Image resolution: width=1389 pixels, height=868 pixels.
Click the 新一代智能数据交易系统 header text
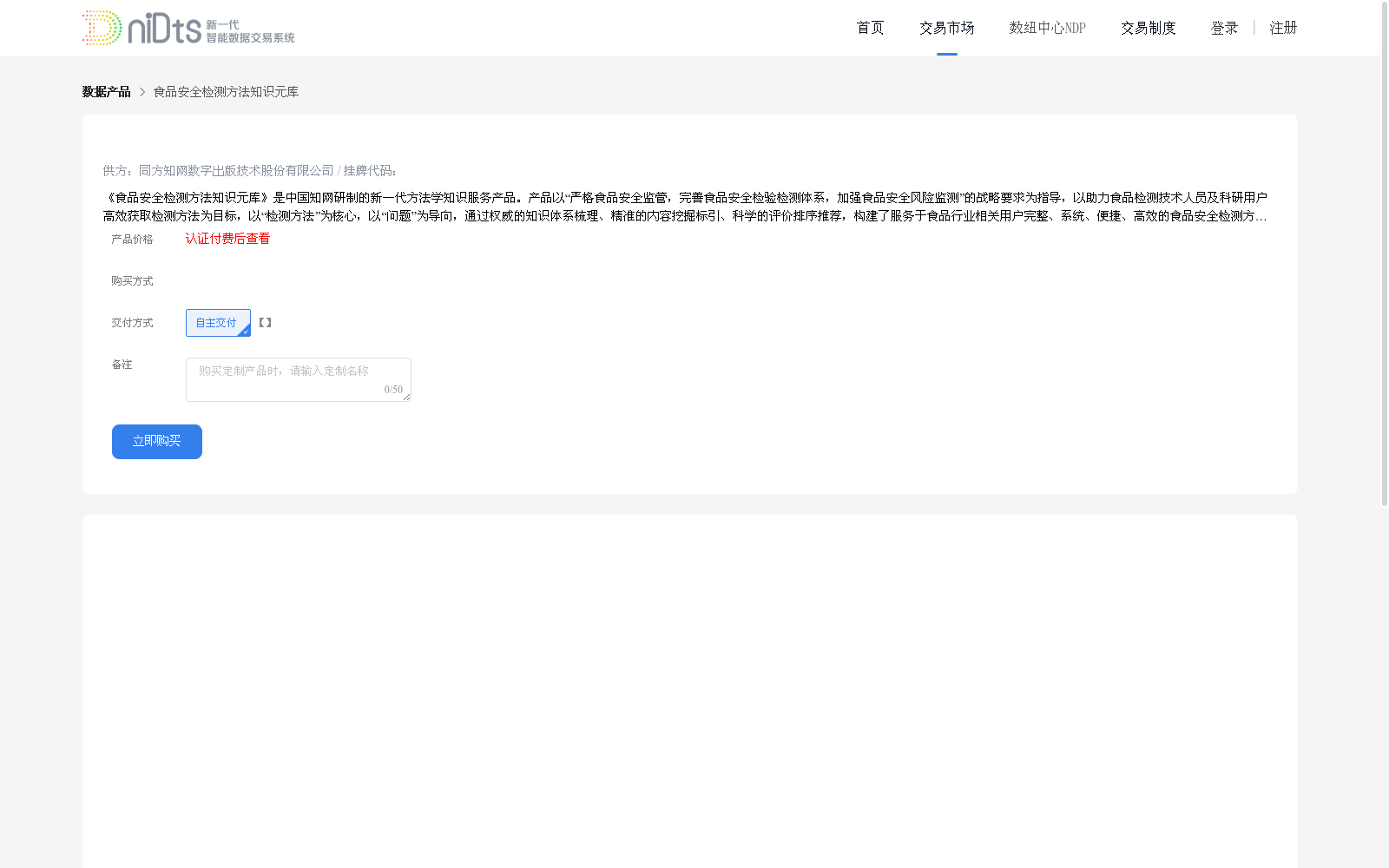tap(249, 27)
